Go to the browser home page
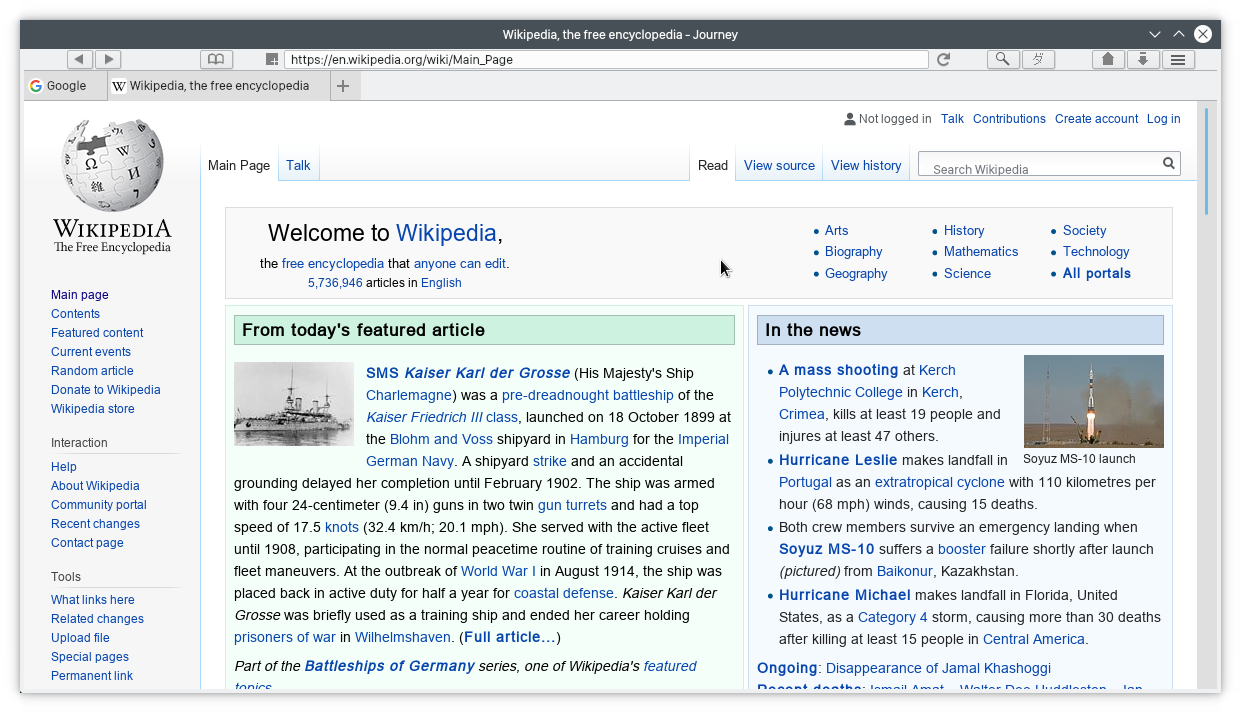1241x713 pixels. 1108,59
